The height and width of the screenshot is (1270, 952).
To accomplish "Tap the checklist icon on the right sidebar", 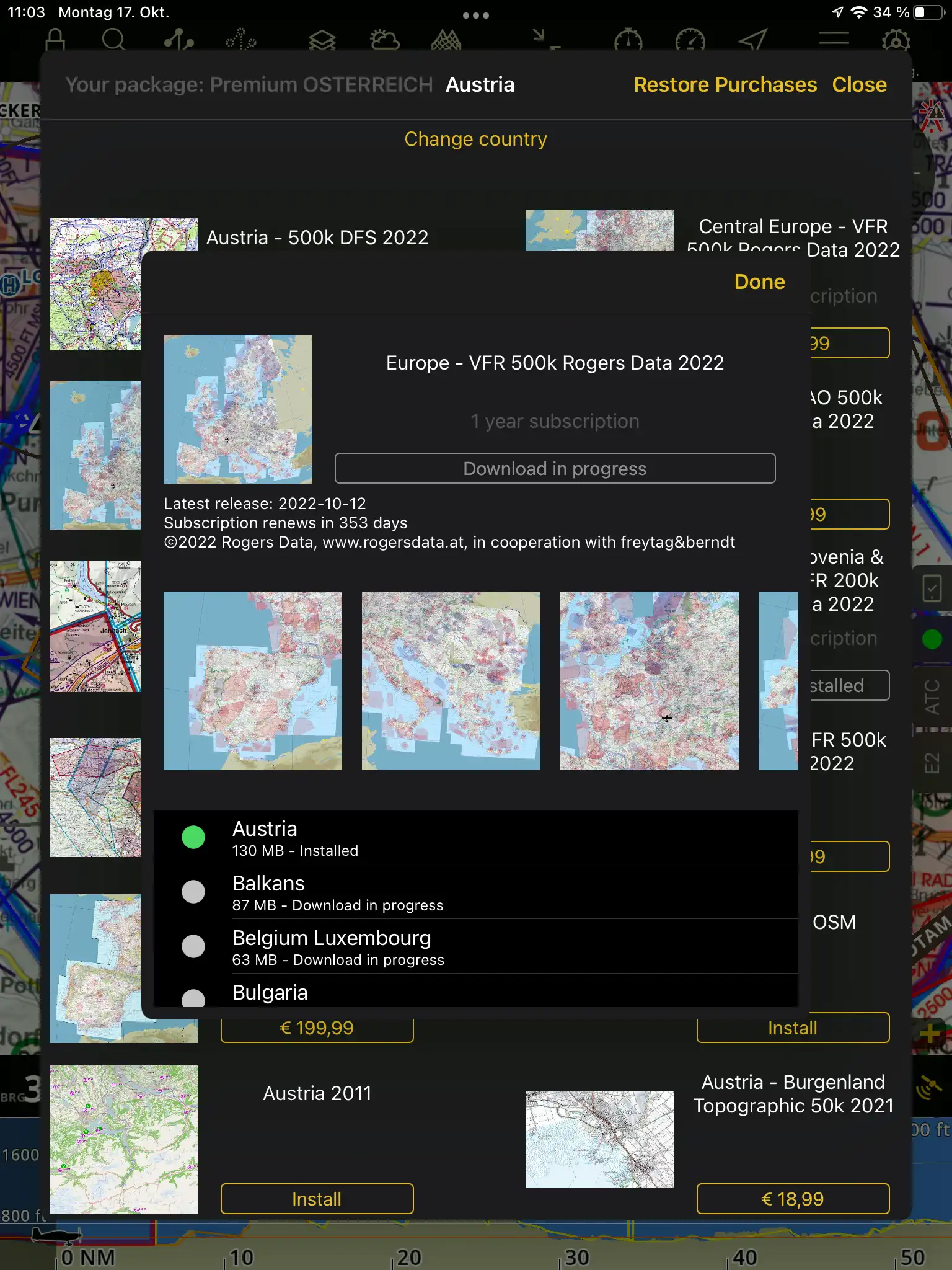I will point(932,588).
